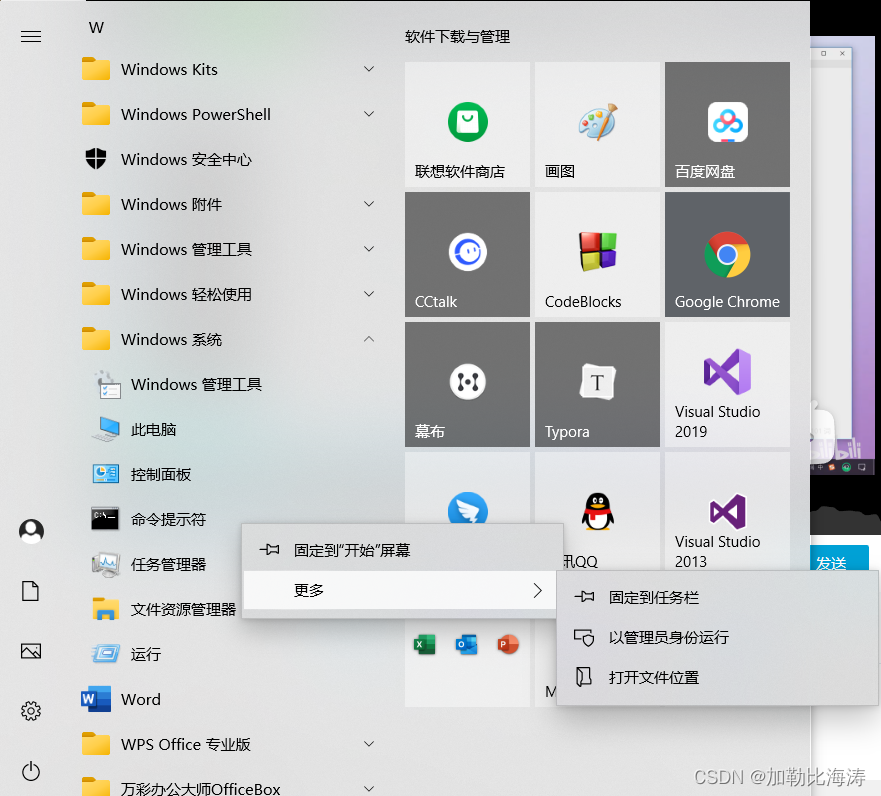Viewport: 881px width, 796px height.
Task: Click the user account avatar in sidebar
Action: point(30,531)
